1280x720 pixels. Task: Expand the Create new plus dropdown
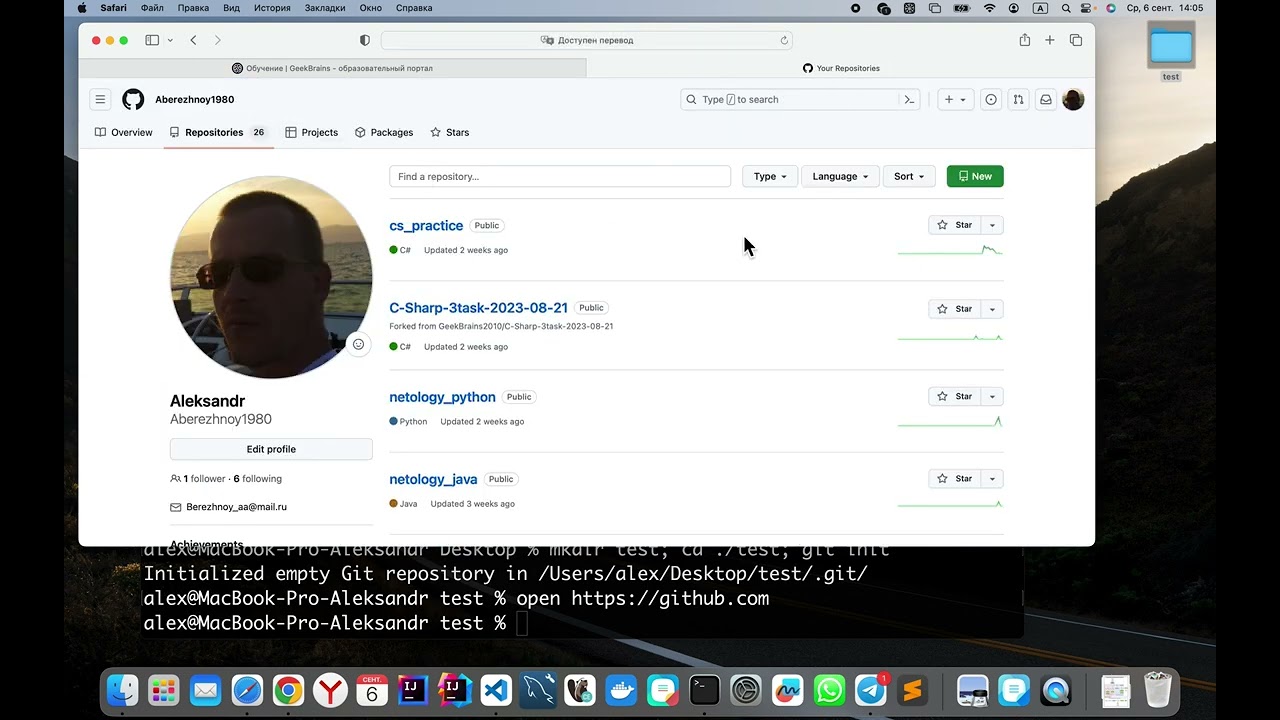tap(955, 100)
